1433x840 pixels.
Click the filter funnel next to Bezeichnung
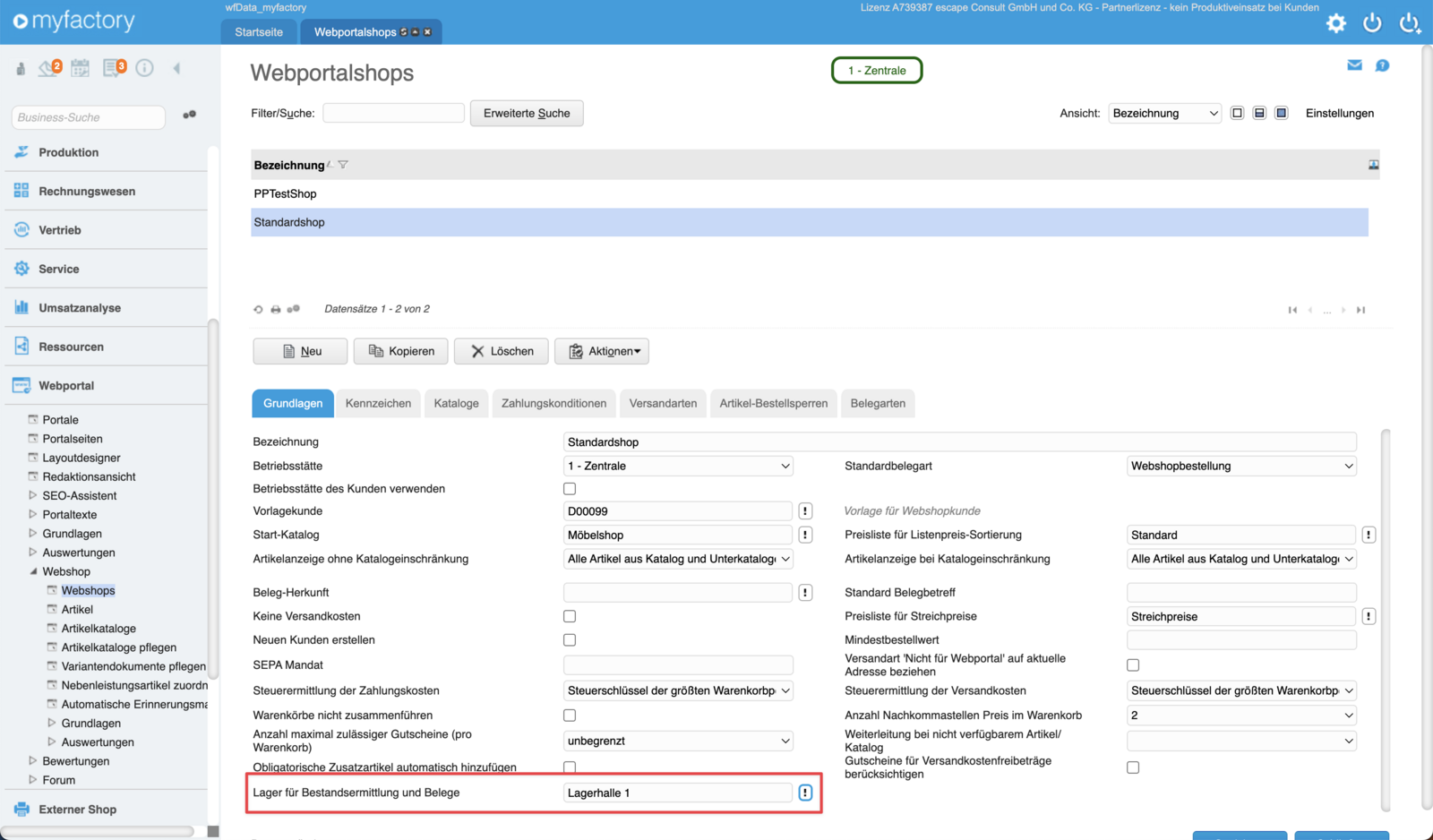343,165
